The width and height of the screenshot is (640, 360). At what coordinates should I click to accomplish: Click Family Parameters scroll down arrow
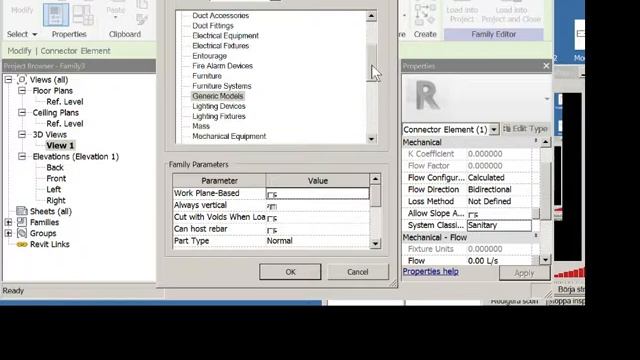pos(375,244)
